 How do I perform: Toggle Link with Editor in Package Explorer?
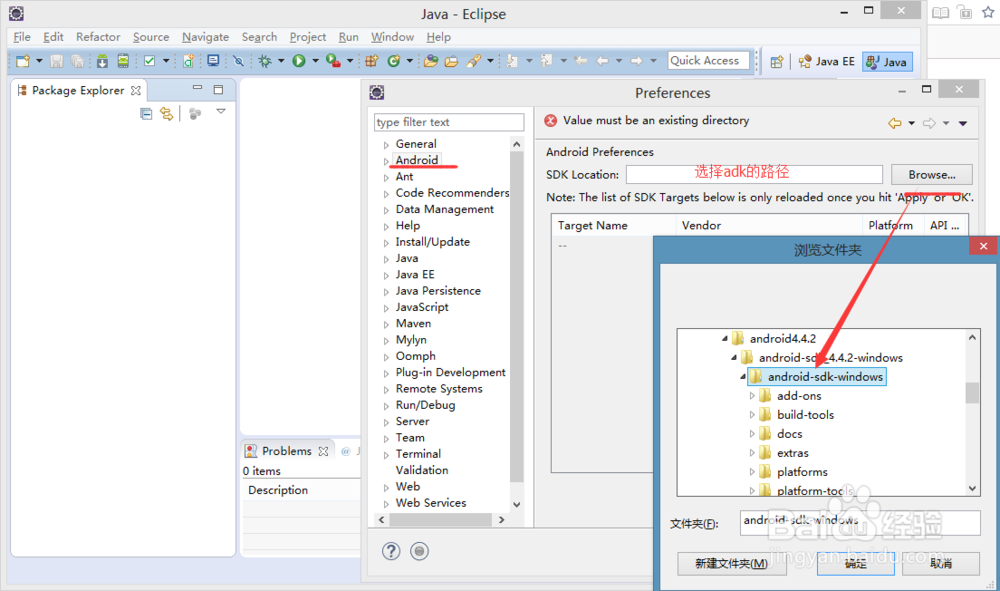click(x=166, y=114)
